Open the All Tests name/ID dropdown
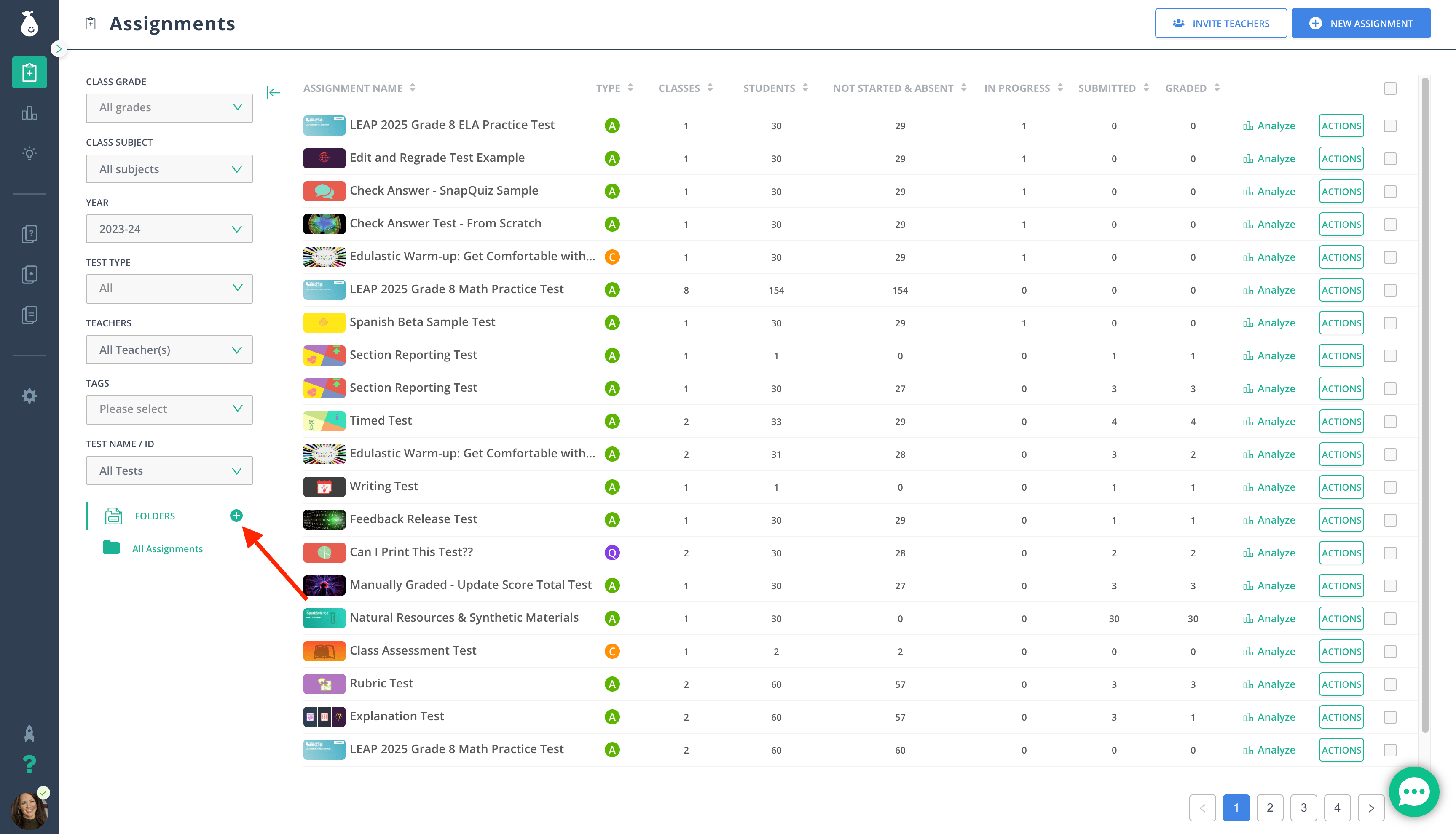This screenshot has height=834, width=1456. pyautogui.click(x=169, y=471)
